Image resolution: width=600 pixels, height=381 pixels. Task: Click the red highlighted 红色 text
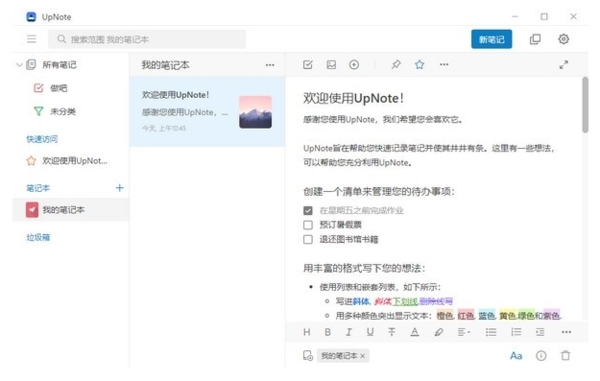[x=466, y=316]
